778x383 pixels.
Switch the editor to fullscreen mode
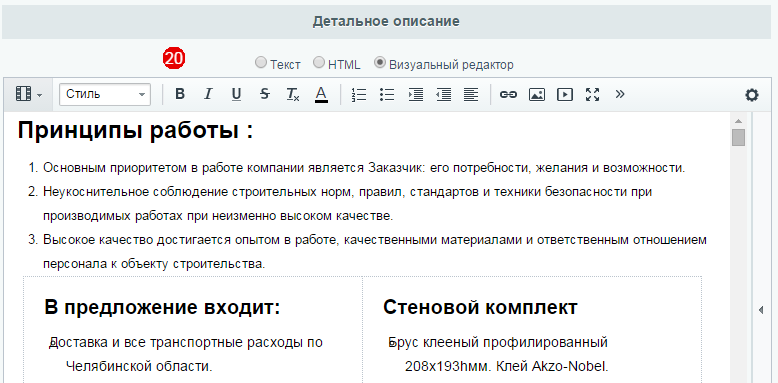(592, 94)
